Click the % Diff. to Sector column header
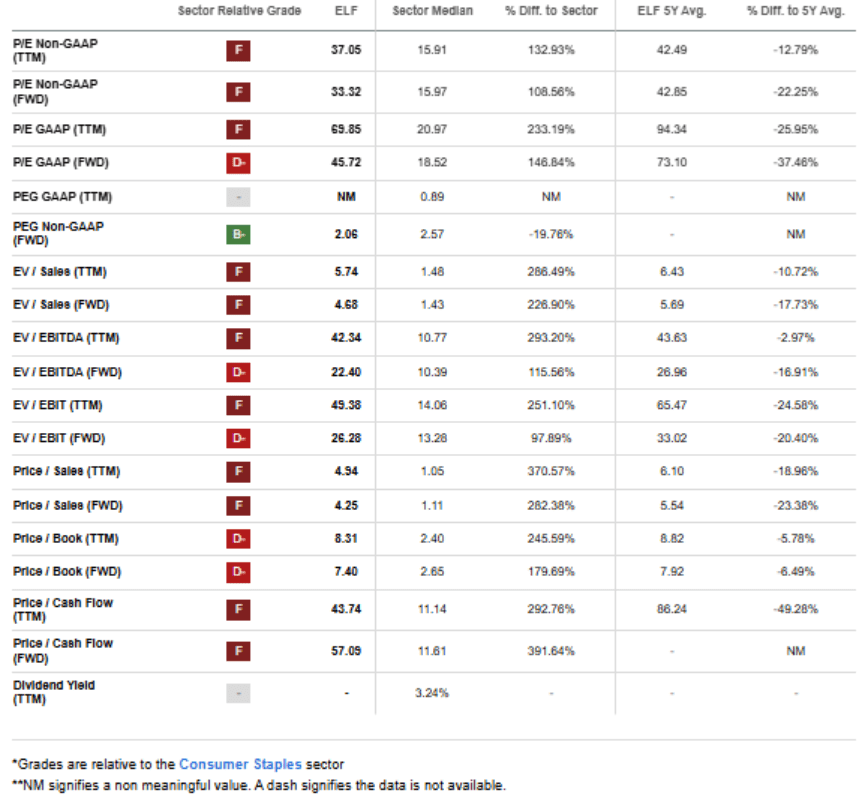862x807 pixels. click(551, 10)
